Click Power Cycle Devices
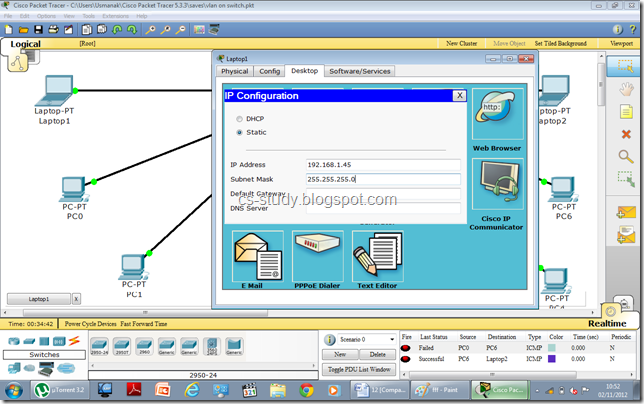Viewport: 644px width, 404px height. pos(90,324)
